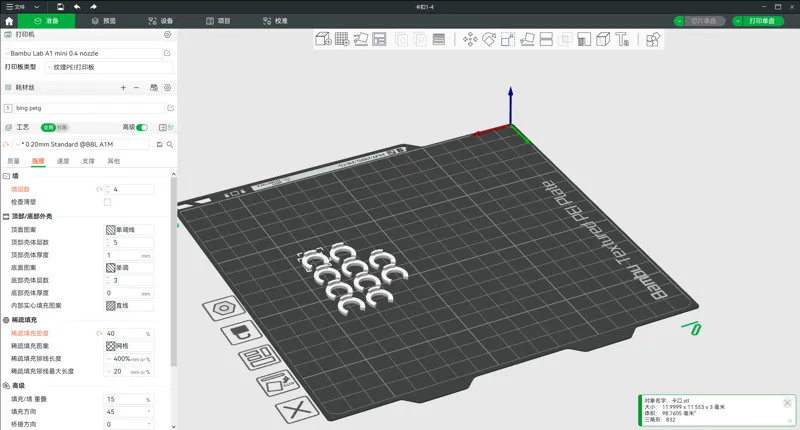
Task: Click the 稀疏填充密度 value field
Action: coord(128,334)
